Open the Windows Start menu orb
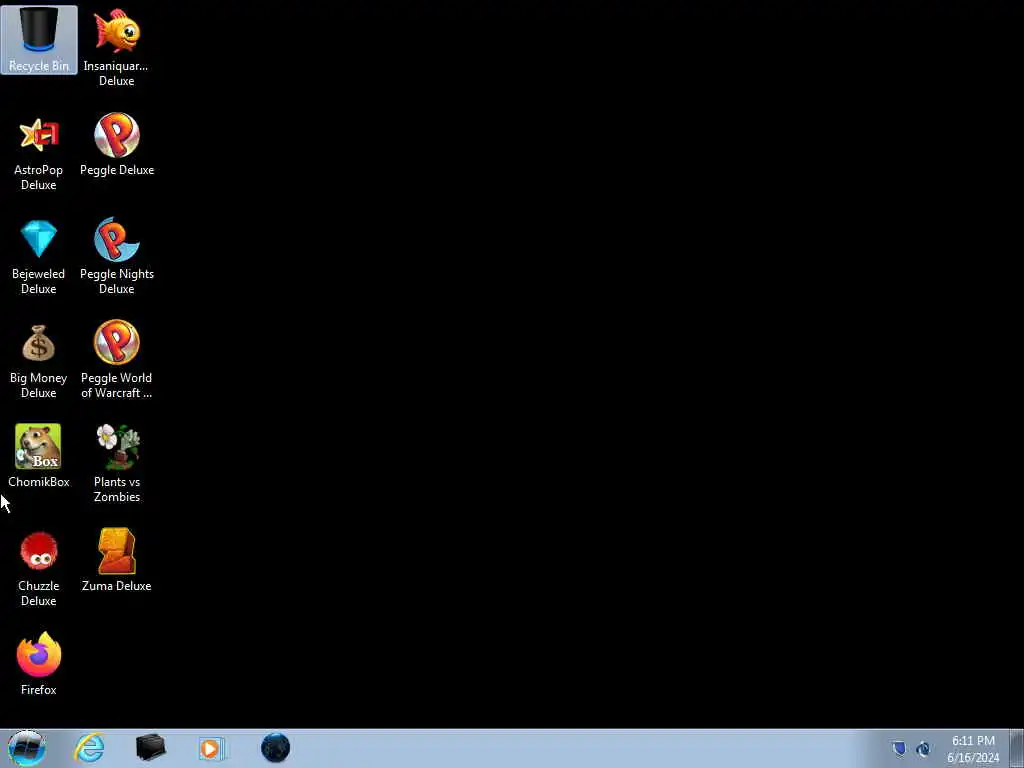Screen dimensions: 1024x768 (27, 748)
